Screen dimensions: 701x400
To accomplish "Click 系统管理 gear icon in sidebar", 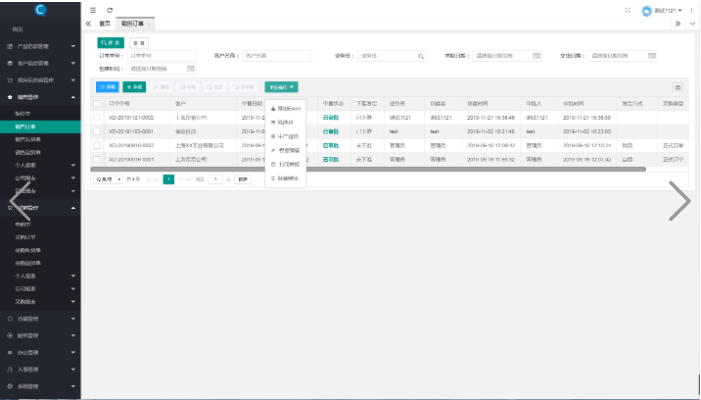I will click(10, 386).
